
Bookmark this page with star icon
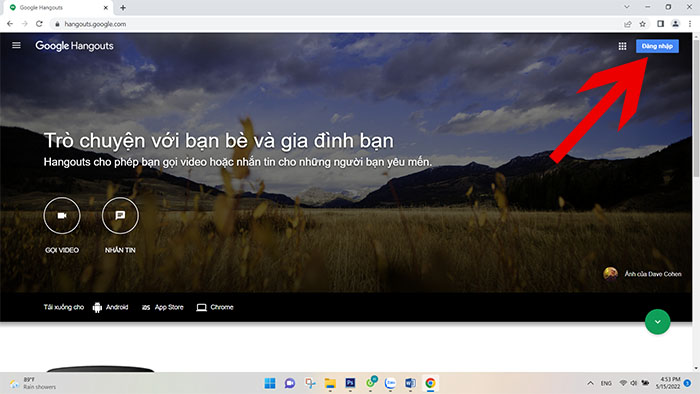coord(642,24)
